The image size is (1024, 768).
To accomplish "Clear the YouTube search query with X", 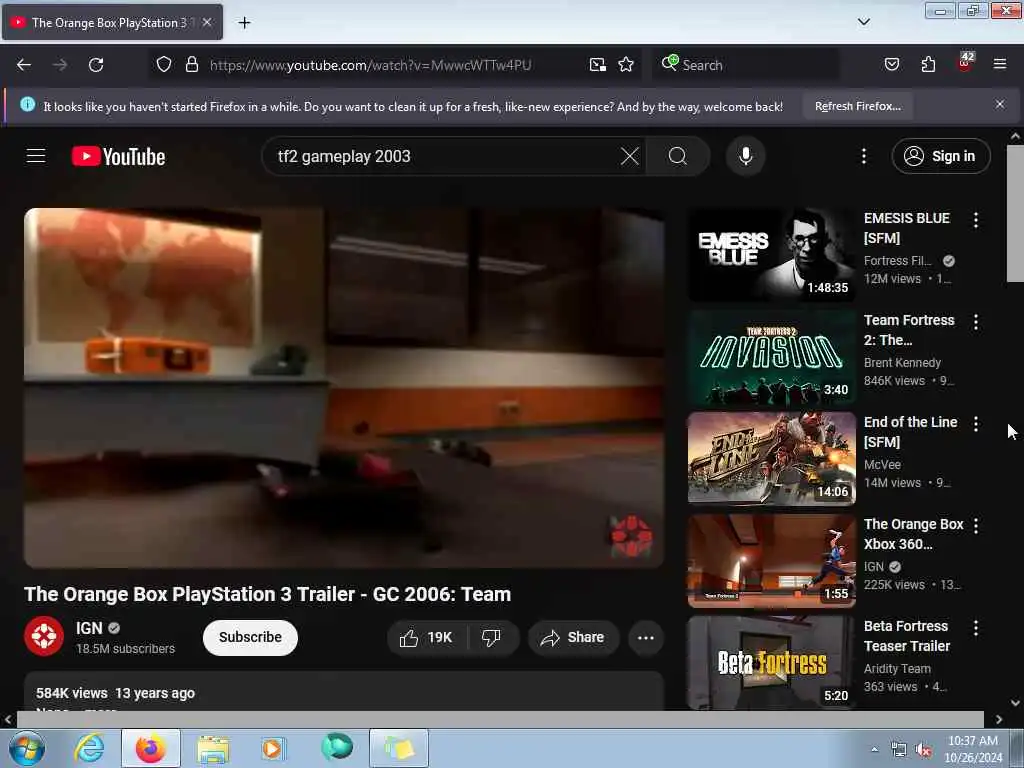I will click(630, 156).
